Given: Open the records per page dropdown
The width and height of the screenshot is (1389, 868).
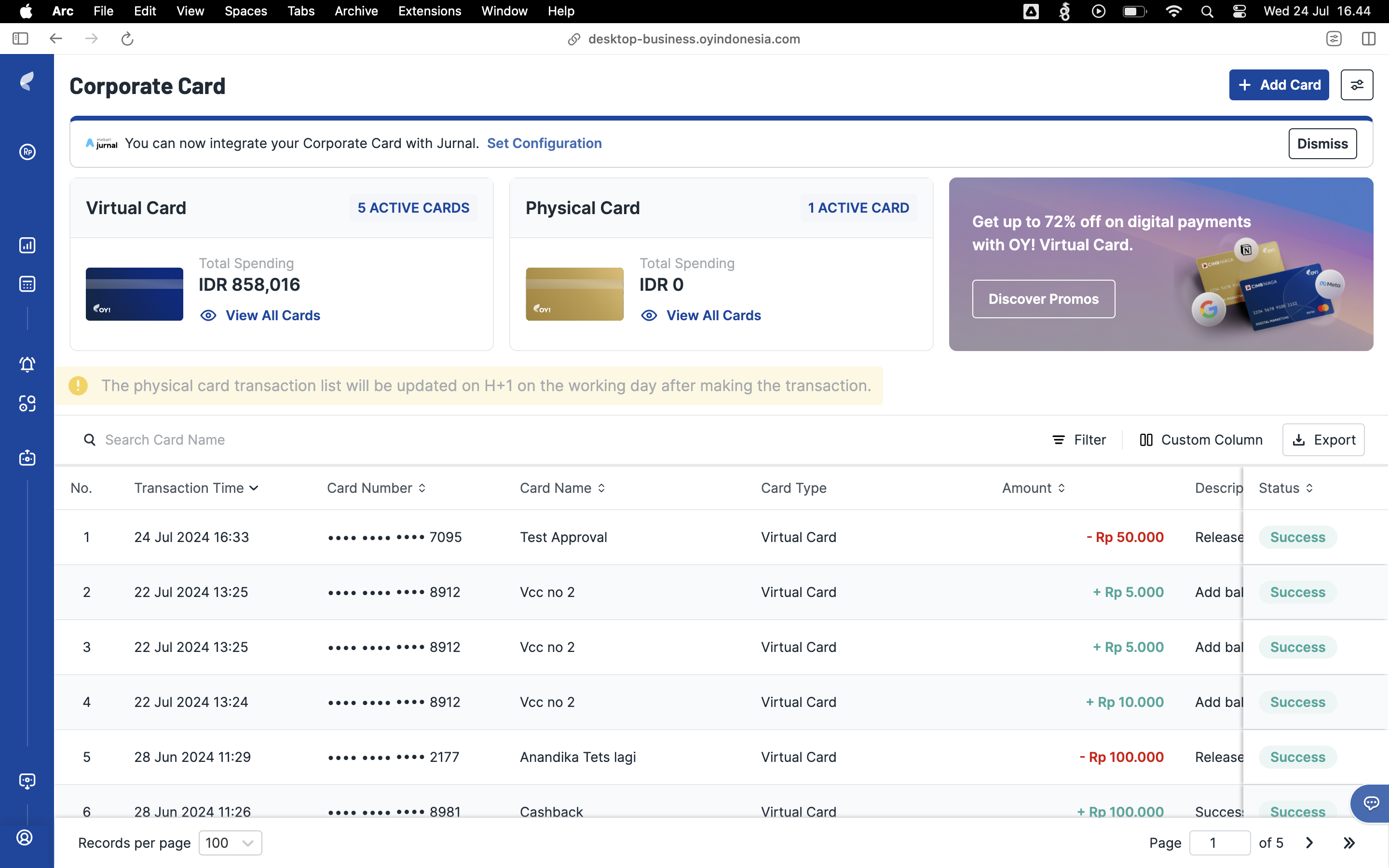Looking at the screenshot, I should click(230, 842).
